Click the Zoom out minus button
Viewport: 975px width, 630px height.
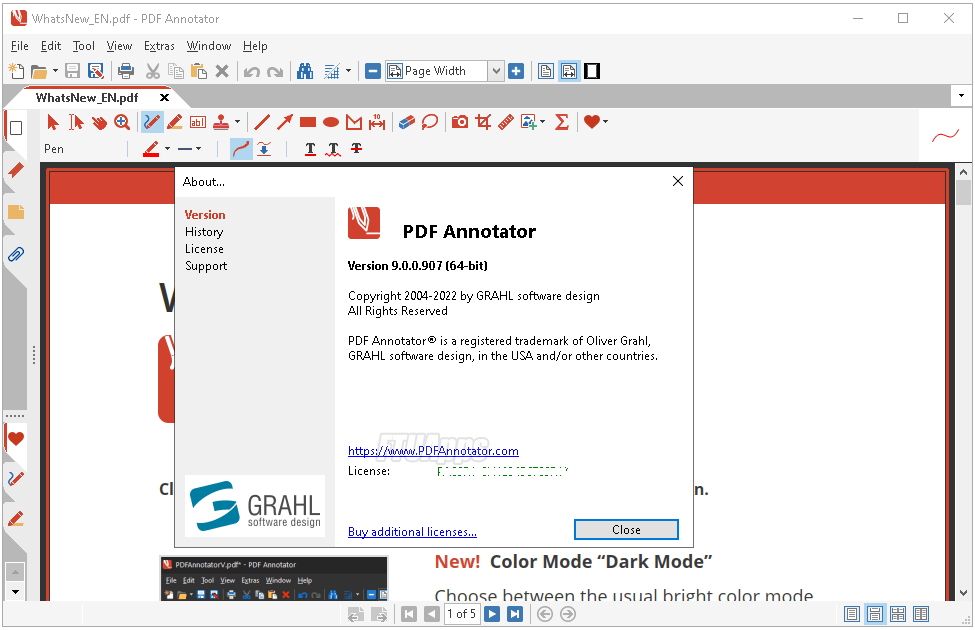click(x=372, y=71)
